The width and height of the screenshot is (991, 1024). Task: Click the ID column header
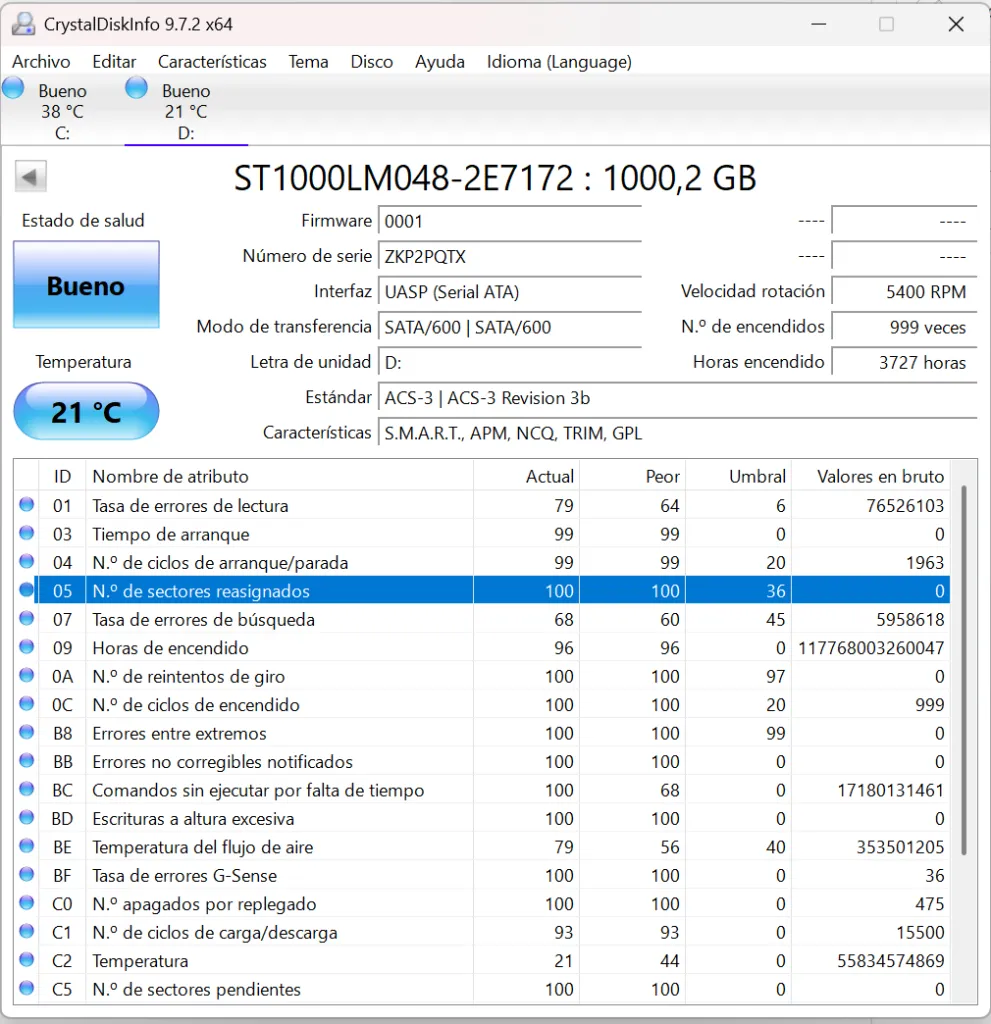(62, 476)
